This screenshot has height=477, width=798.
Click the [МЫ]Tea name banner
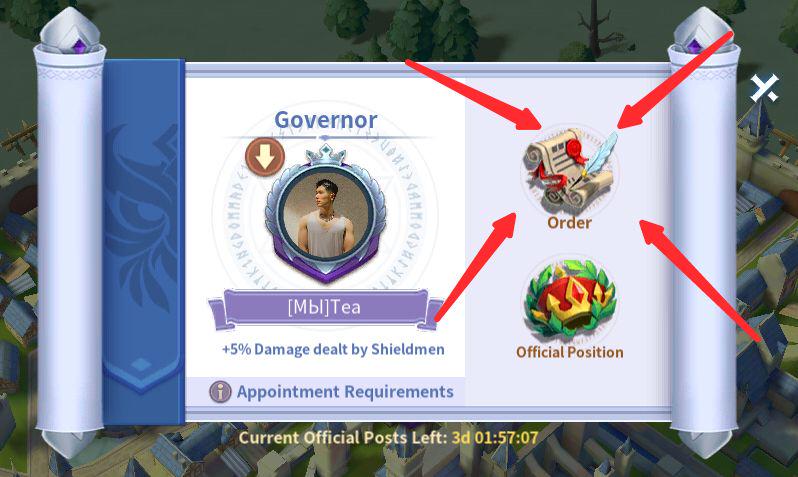click(x=326, y=308)
